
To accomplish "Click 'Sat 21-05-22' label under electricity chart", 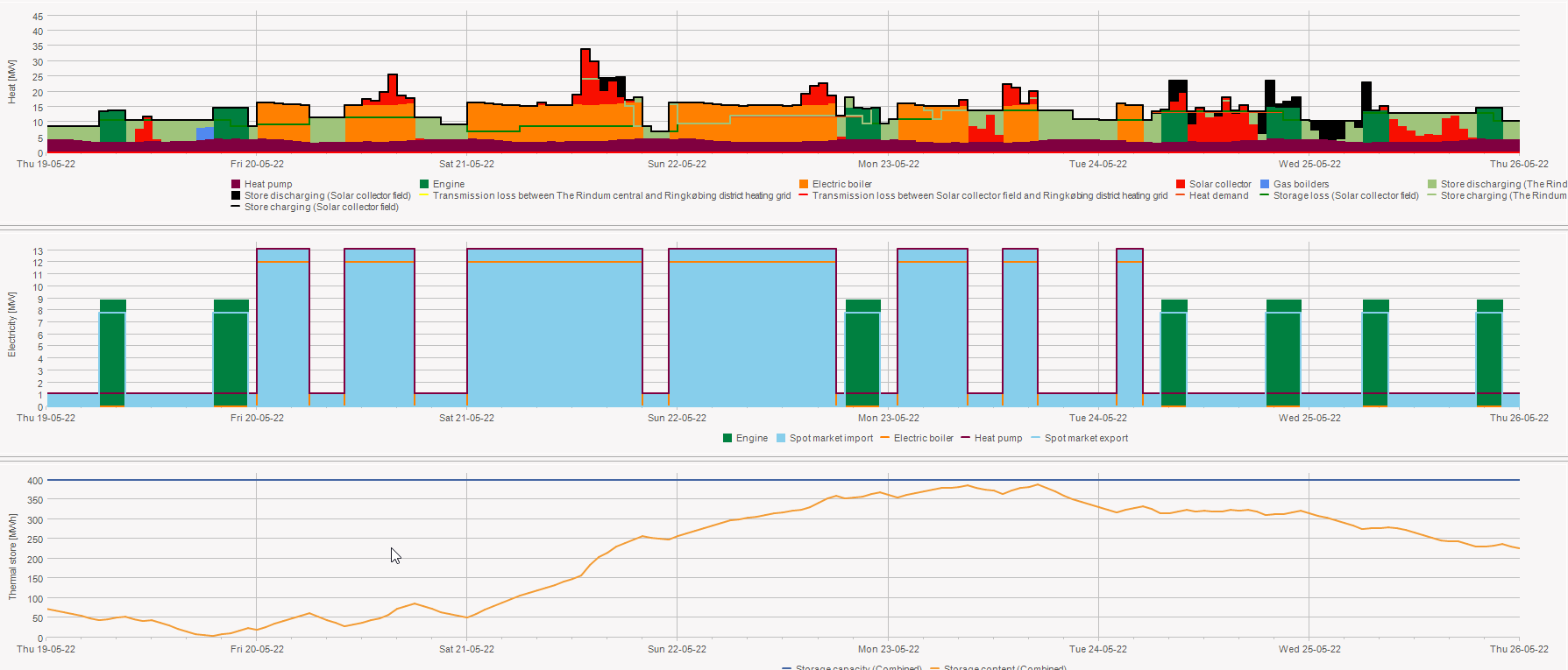I will [466, 418].
